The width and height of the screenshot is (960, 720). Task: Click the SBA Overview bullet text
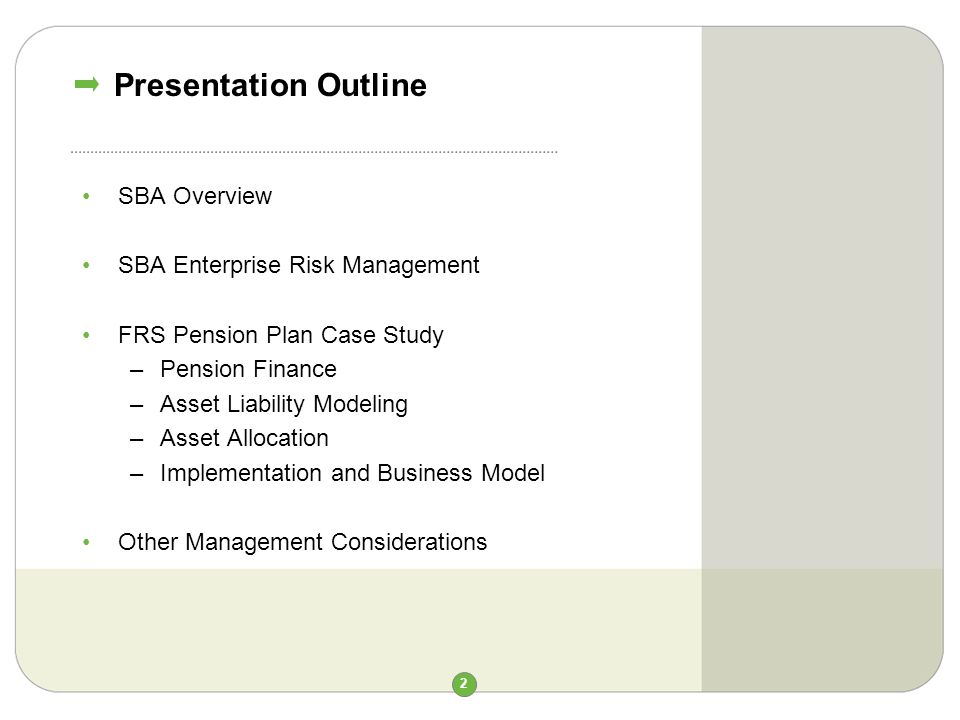point(195,196)
